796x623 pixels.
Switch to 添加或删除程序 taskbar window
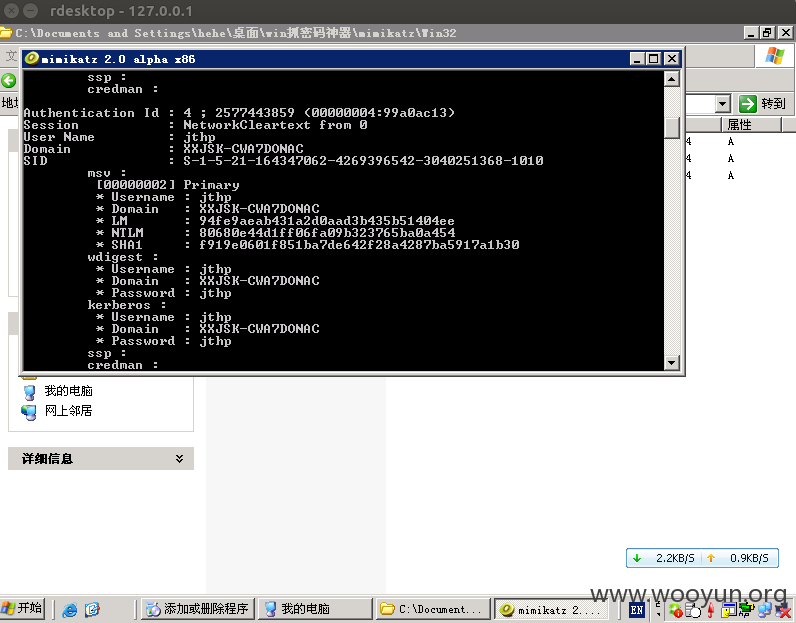click(197, 608)
